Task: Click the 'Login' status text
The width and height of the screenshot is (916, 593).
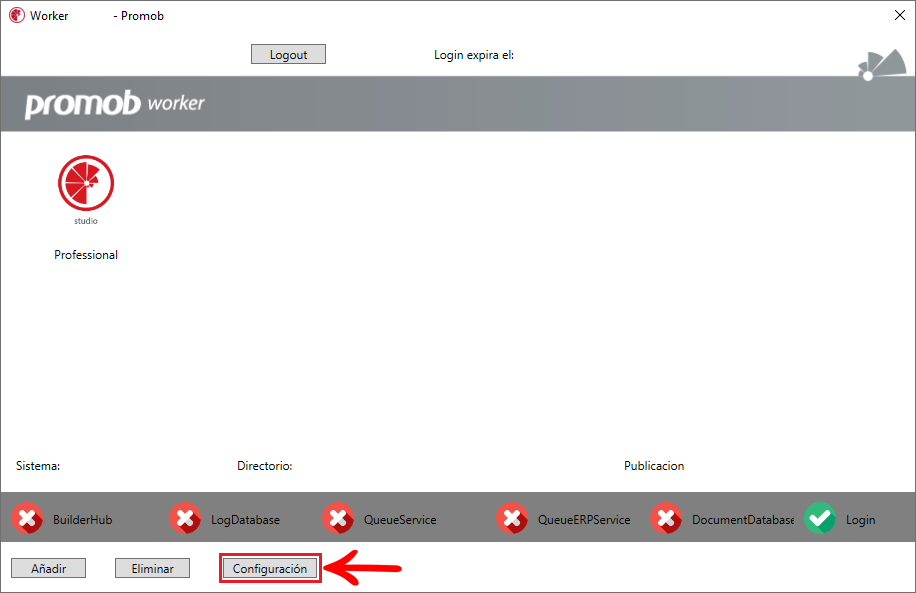Action: click(x=861, y=520)
